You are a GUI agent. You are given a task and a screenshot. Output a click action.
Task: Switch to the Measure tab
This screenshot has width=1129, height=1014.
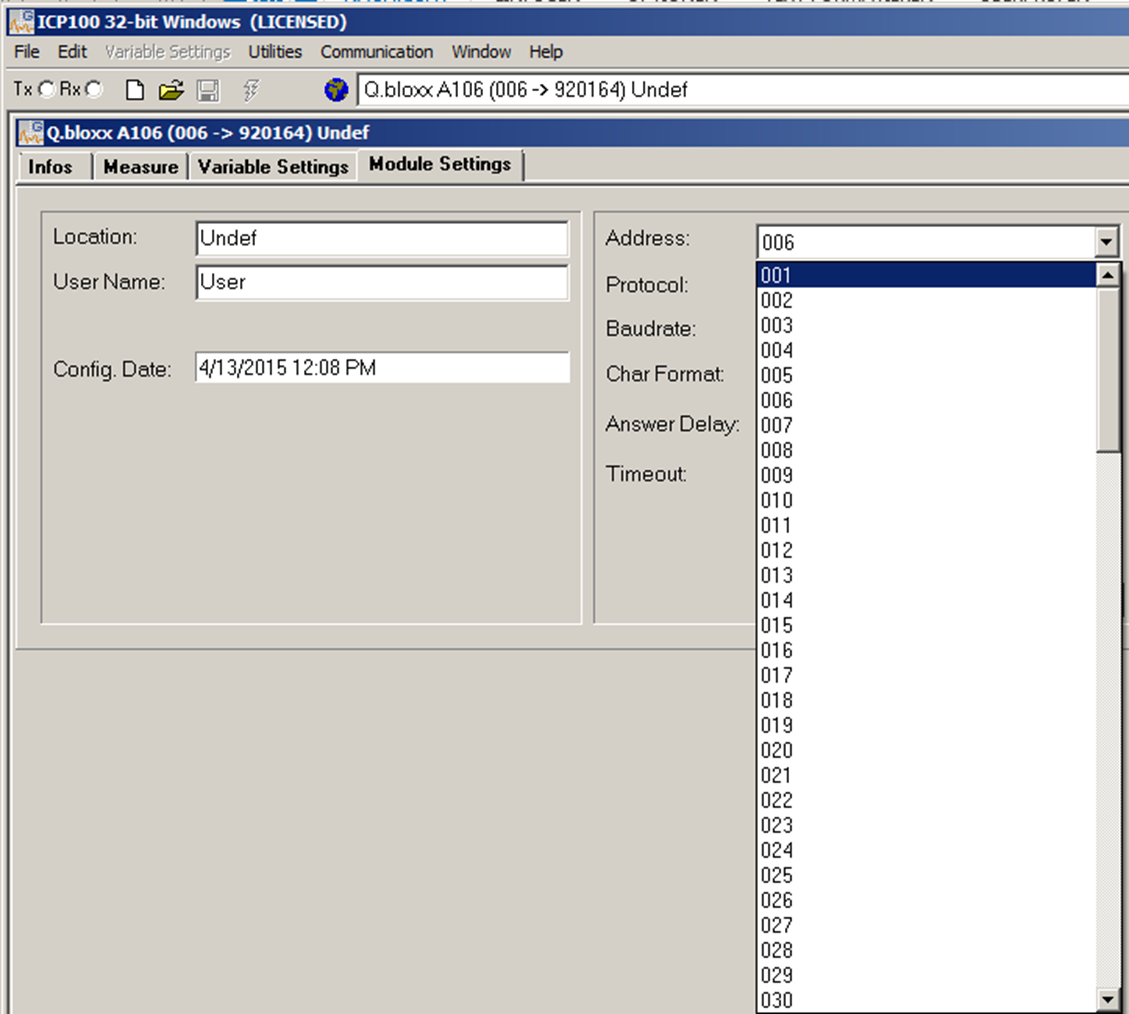(x=139, y=166)
